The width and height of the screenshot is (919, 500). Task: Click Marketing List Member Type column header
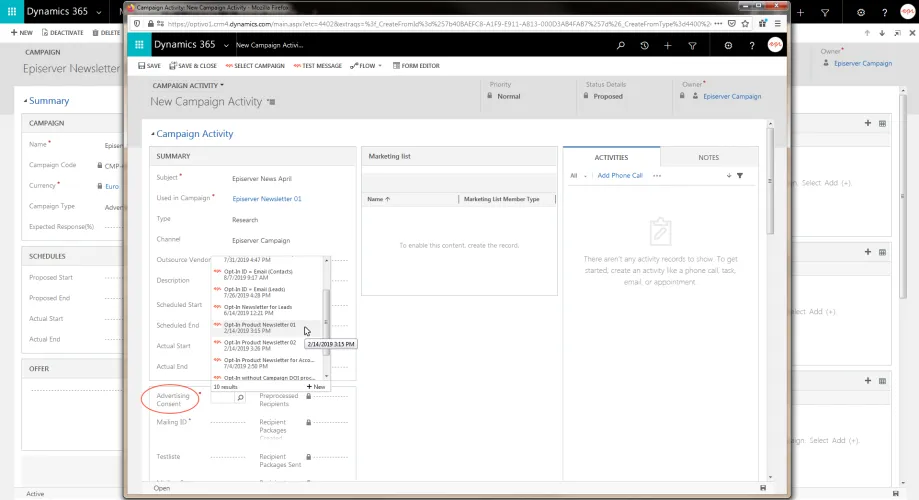click(502, 199)
